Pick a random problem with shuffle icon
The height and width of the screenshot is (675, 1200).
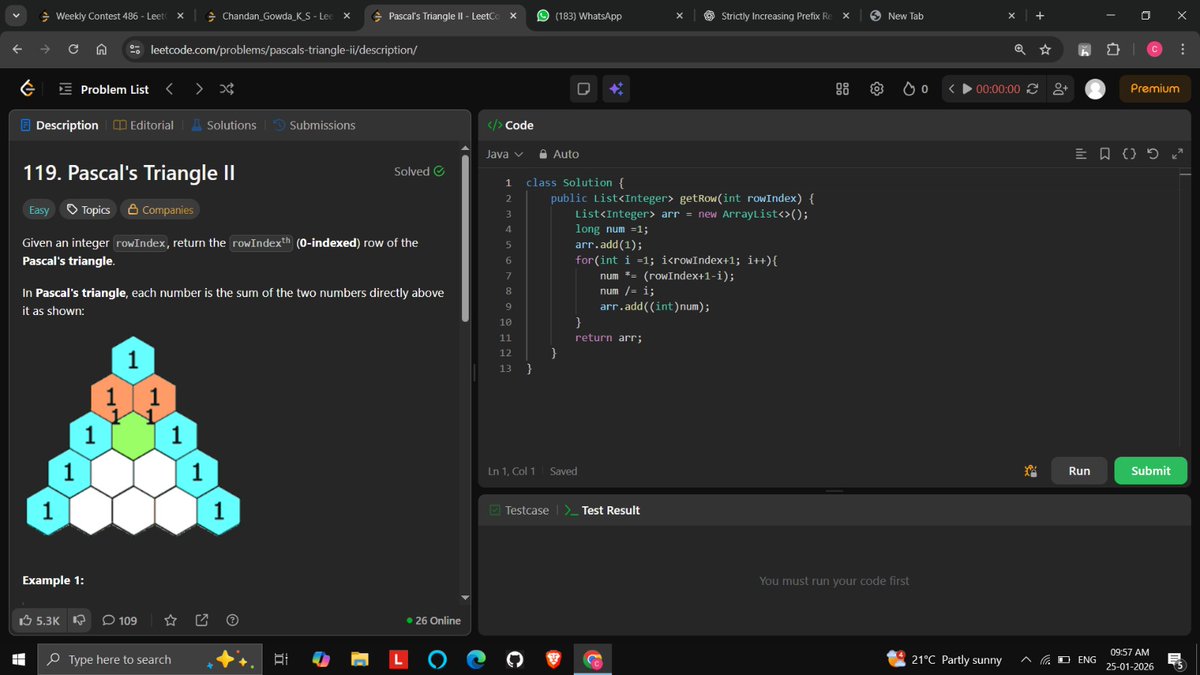[x=227, y=89]
